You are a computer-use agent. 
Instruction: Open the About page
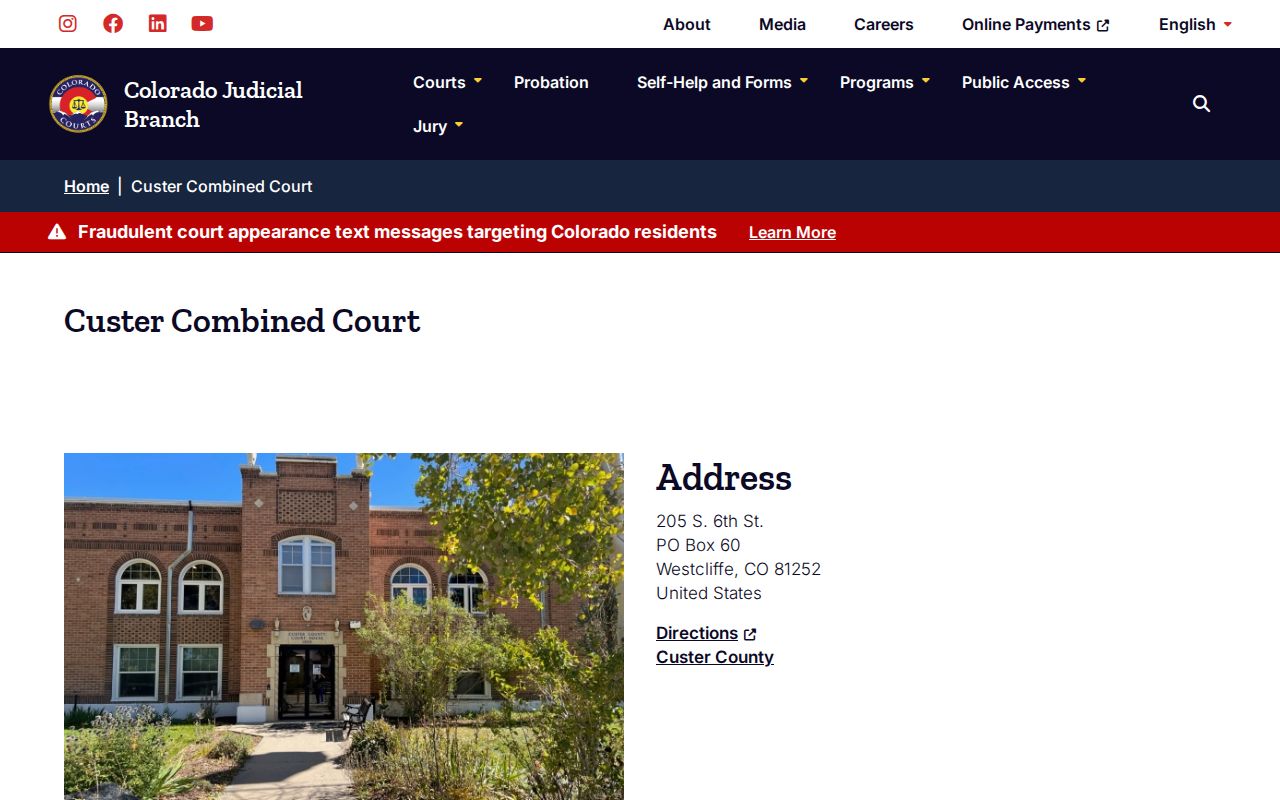(x=687, y=24)
